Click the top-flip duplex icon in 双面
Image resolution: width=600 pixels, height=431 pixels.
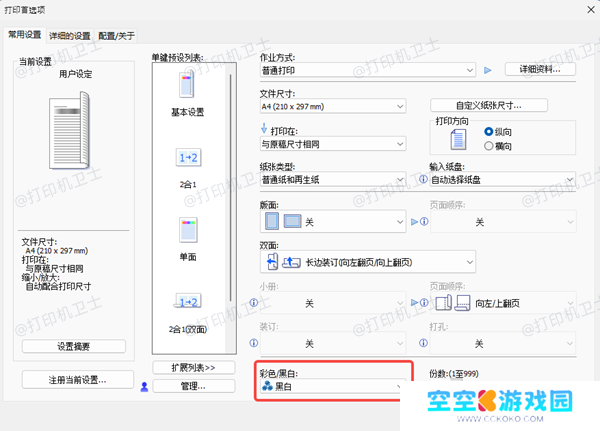tap(291, 262)
